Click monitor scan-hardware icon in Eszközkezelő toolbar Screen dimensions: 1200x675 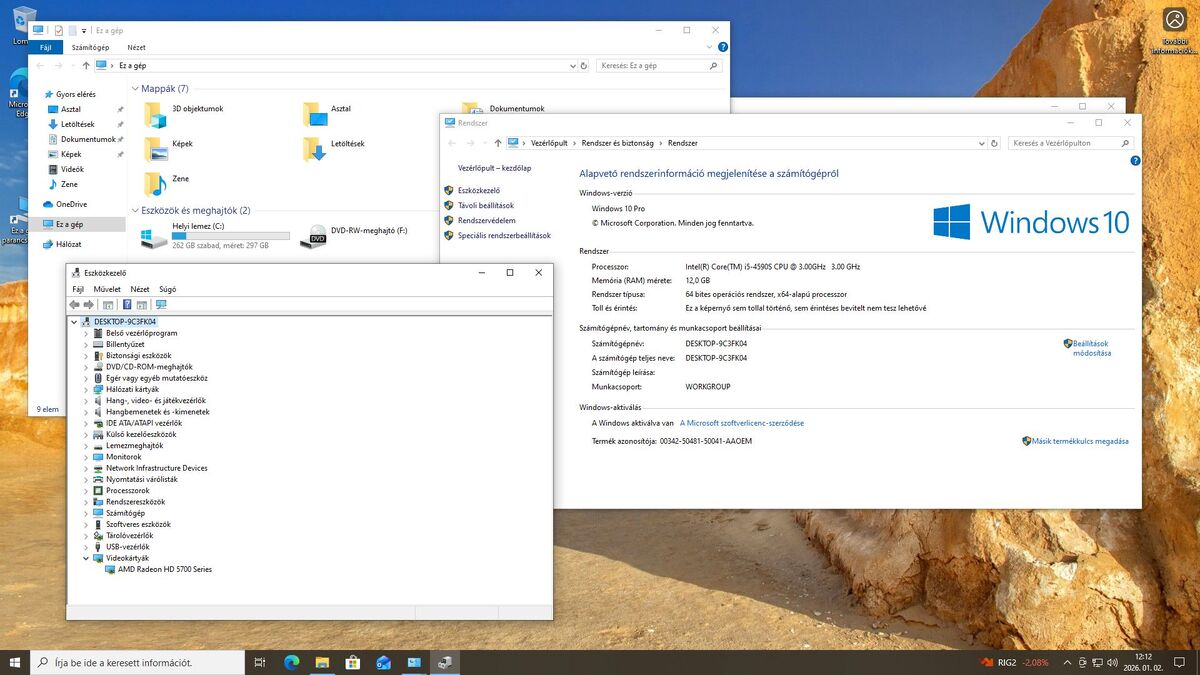pyautogui.click(x=161, y=305)
